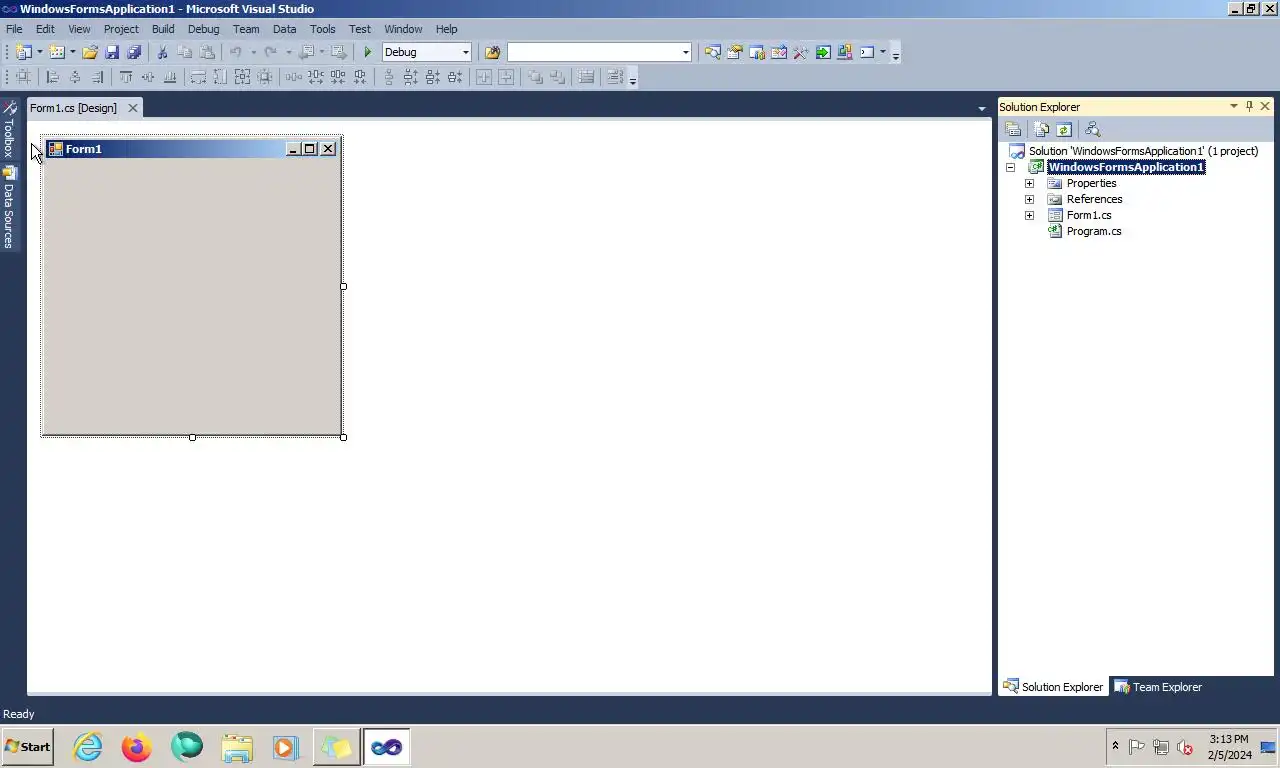The image size is (1280, 768).
Task: Open the File menu
Action: [x=14, y=29]
